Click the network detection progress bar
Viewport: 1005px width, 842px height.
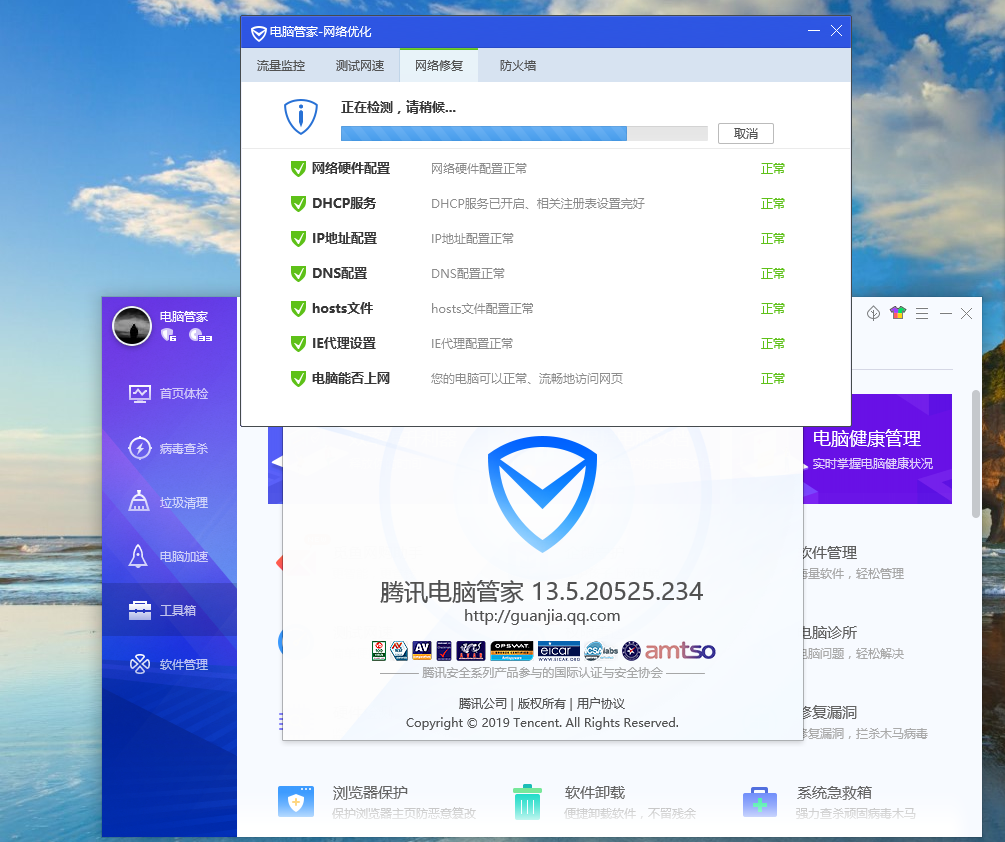(x=524, y=133)
